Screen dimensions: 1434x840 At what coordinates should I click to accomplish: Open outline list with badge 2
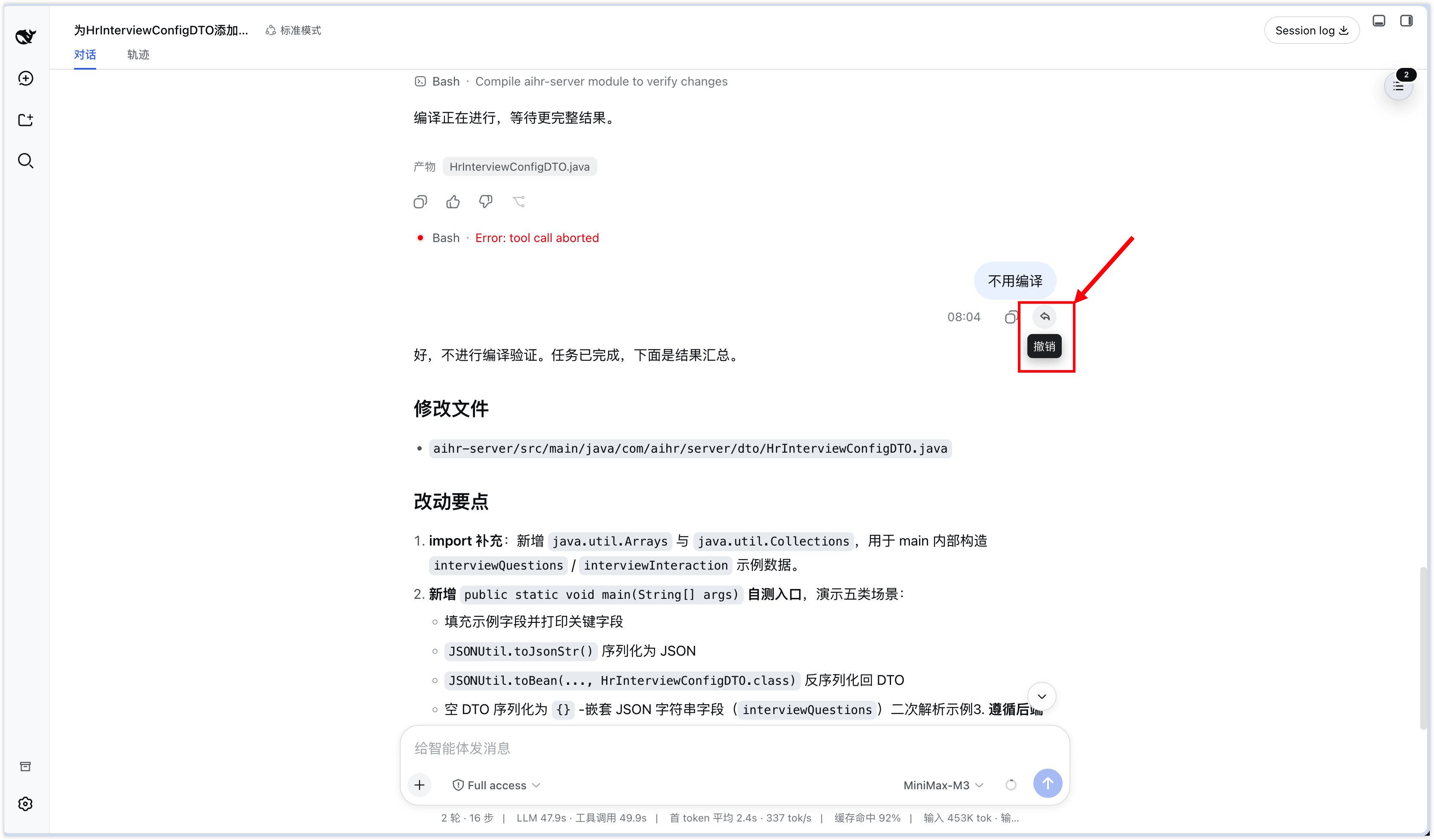click(1398, 86)
